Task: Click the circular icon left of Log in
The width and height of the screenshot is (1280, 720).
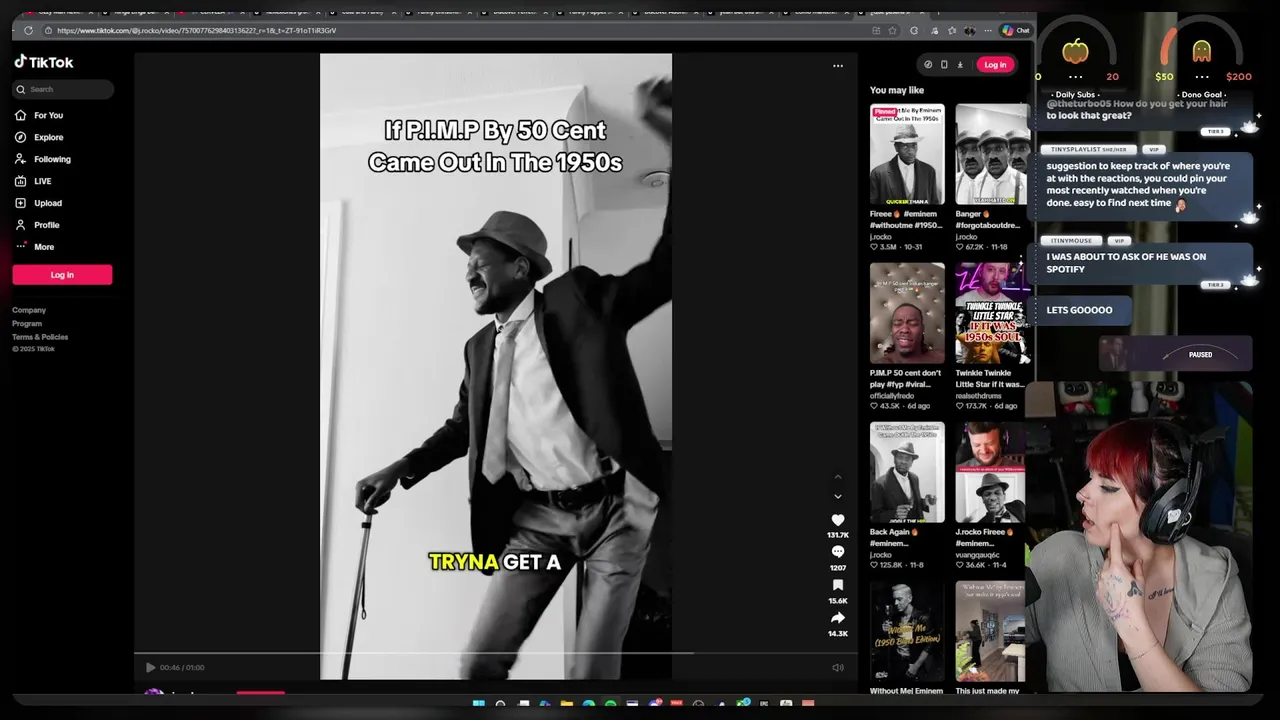Action: (928, 64)
